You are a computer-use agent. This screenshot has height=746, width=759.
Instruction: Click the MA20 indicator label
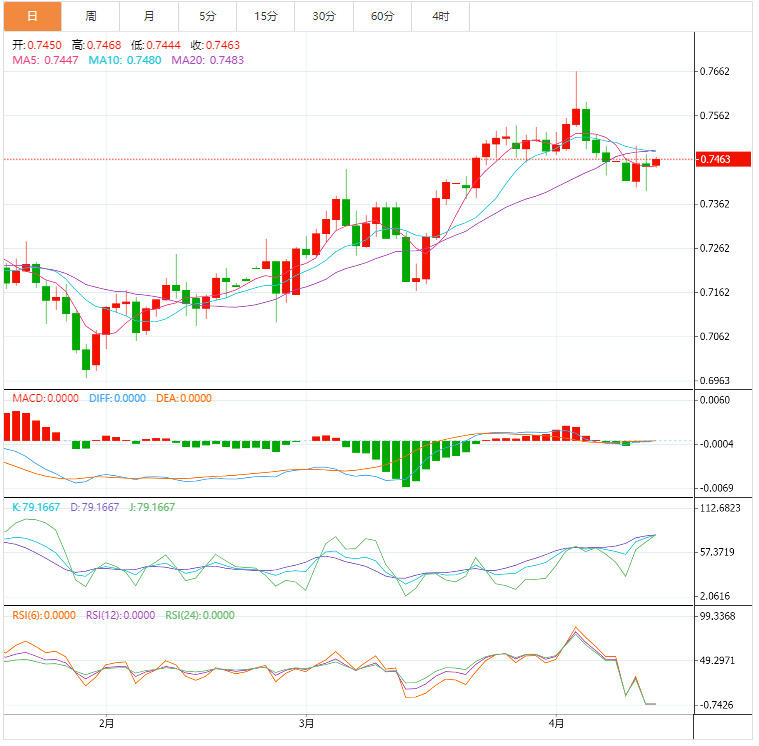tap(207, 60)
